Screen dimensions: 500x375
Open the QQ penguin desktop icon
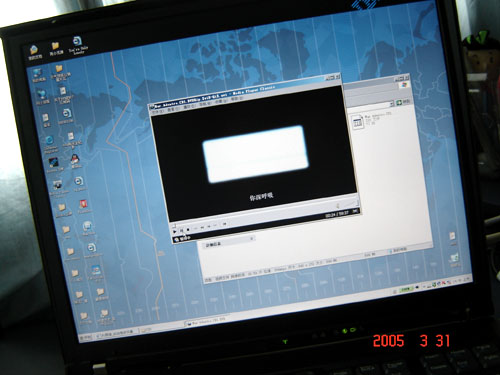(76, 160)
